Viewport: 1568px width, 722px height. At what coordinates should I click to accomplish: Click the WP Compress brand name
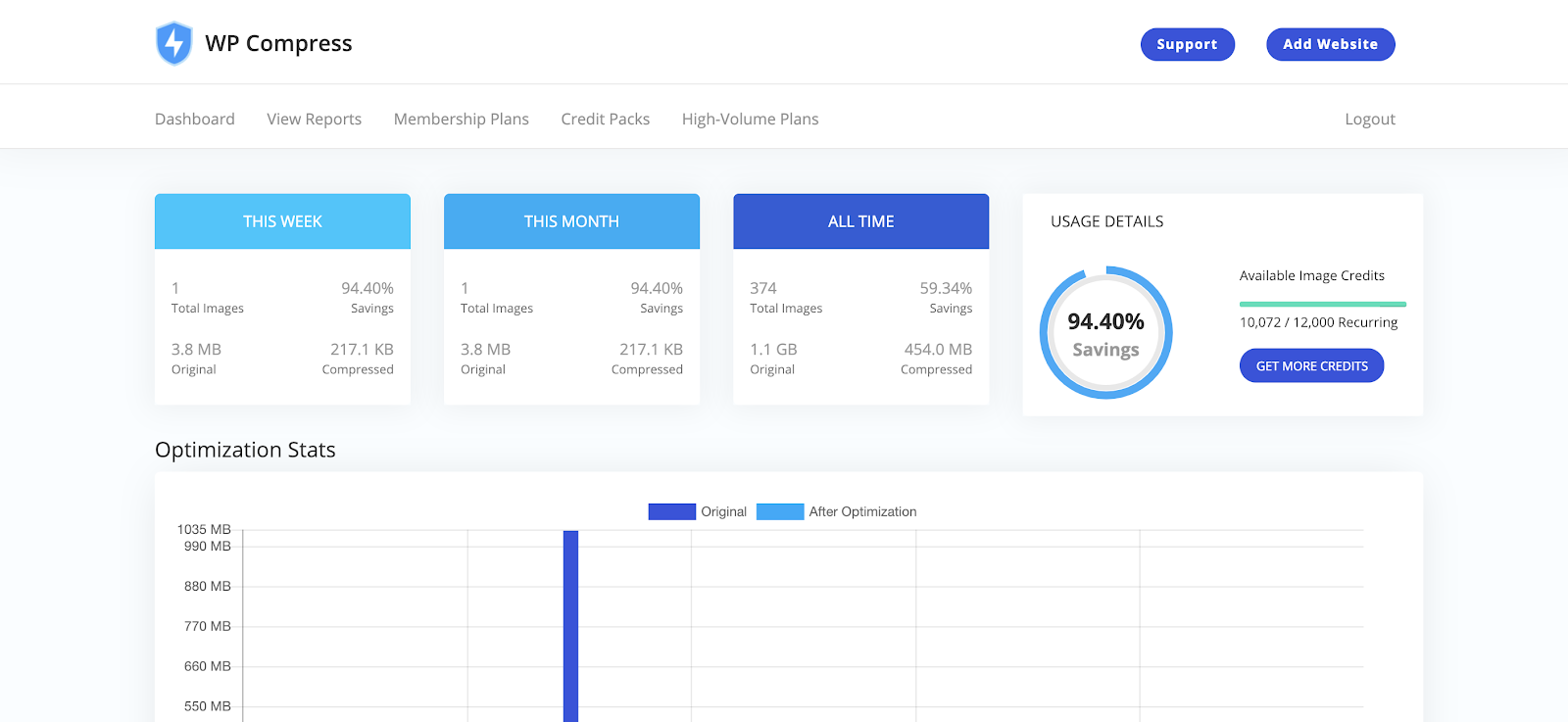pos(278,43)
